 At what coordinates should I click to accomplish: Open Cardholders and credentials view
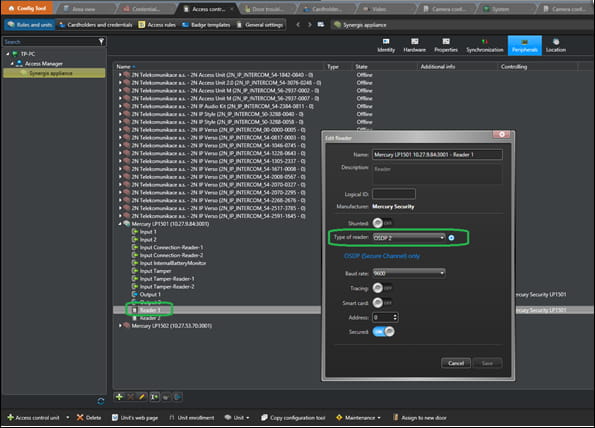point(96,25)
